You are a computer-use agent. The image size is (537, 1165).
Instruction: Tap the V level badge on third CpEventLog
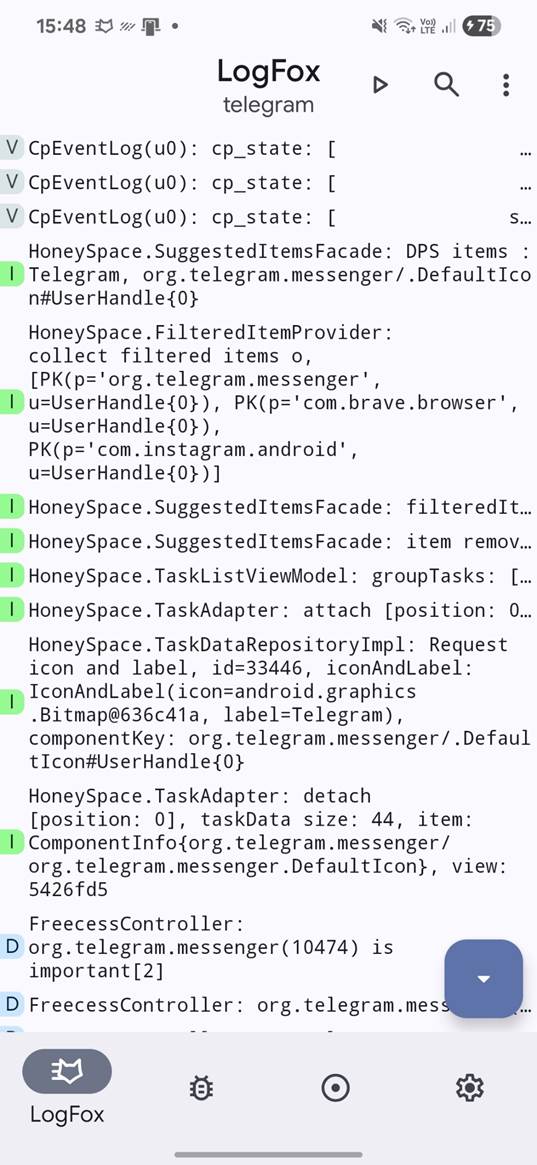click(12, 217)
